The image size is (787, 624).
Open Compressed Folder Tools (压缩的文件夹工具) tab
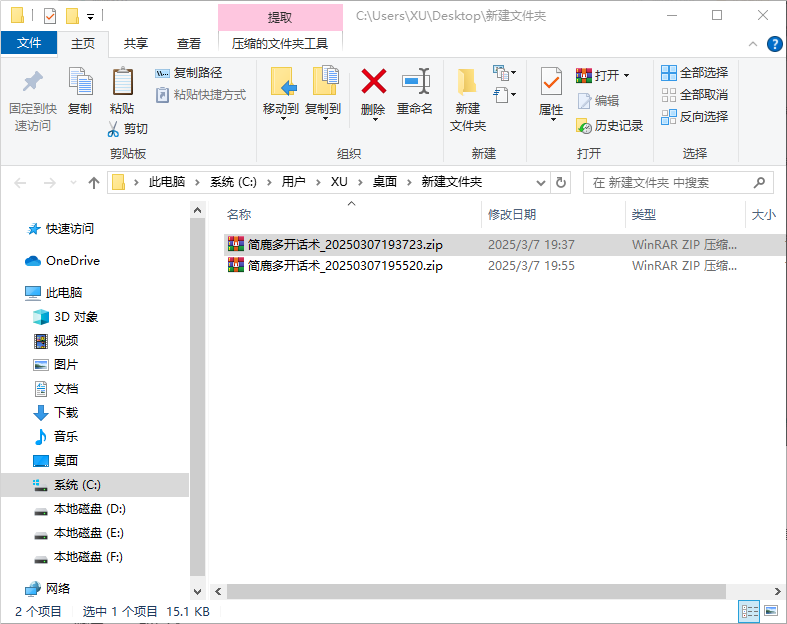280,44
